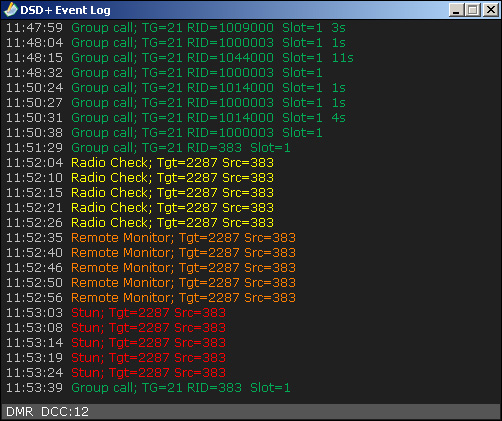Select the Radio Check entry at 11:52:26
The width and height of the screenshot is (502, 421).
pyautogui.click(x=140, y=223)
